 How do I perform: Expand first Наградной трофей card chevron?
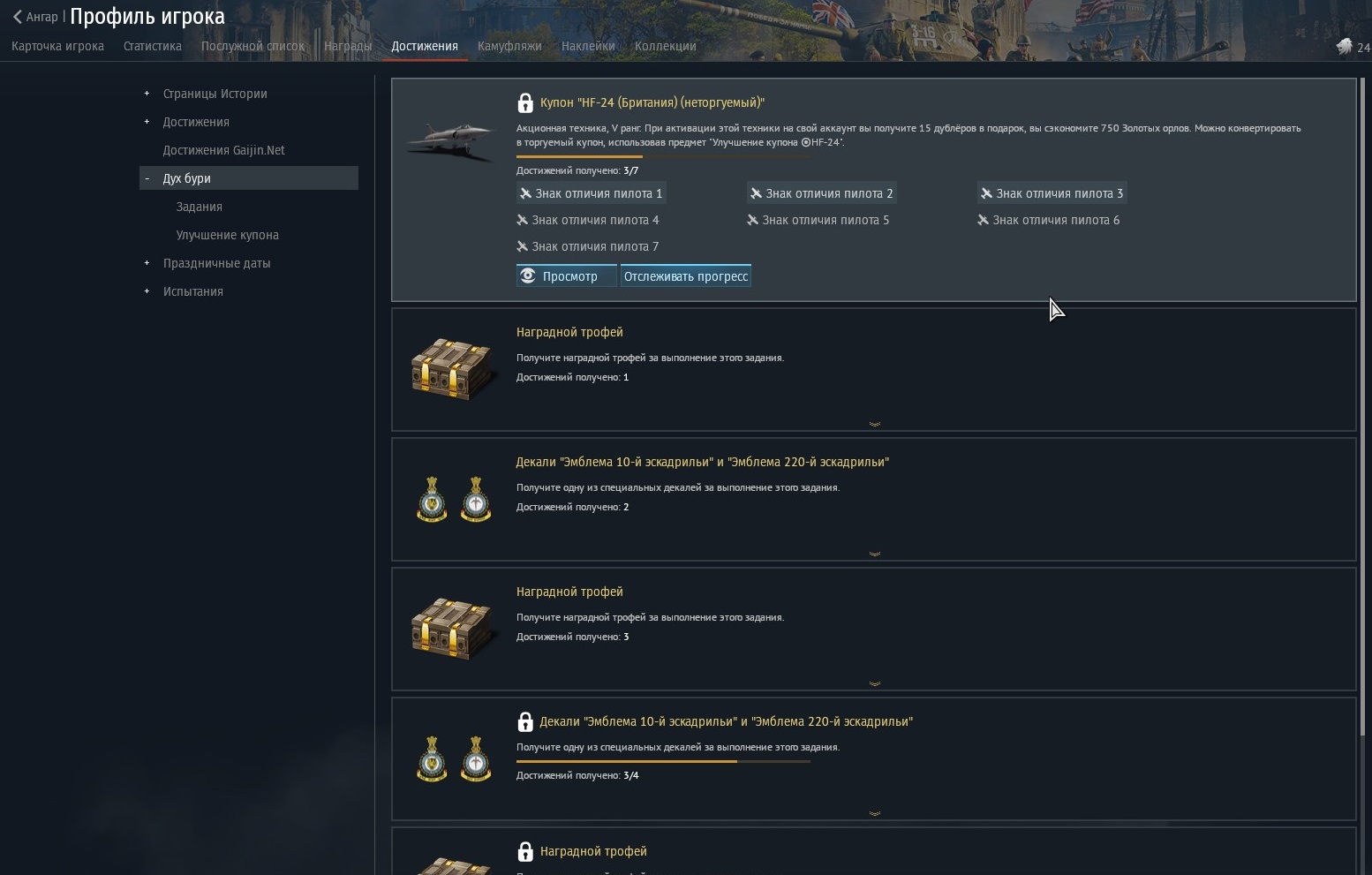tap(874, 424)
